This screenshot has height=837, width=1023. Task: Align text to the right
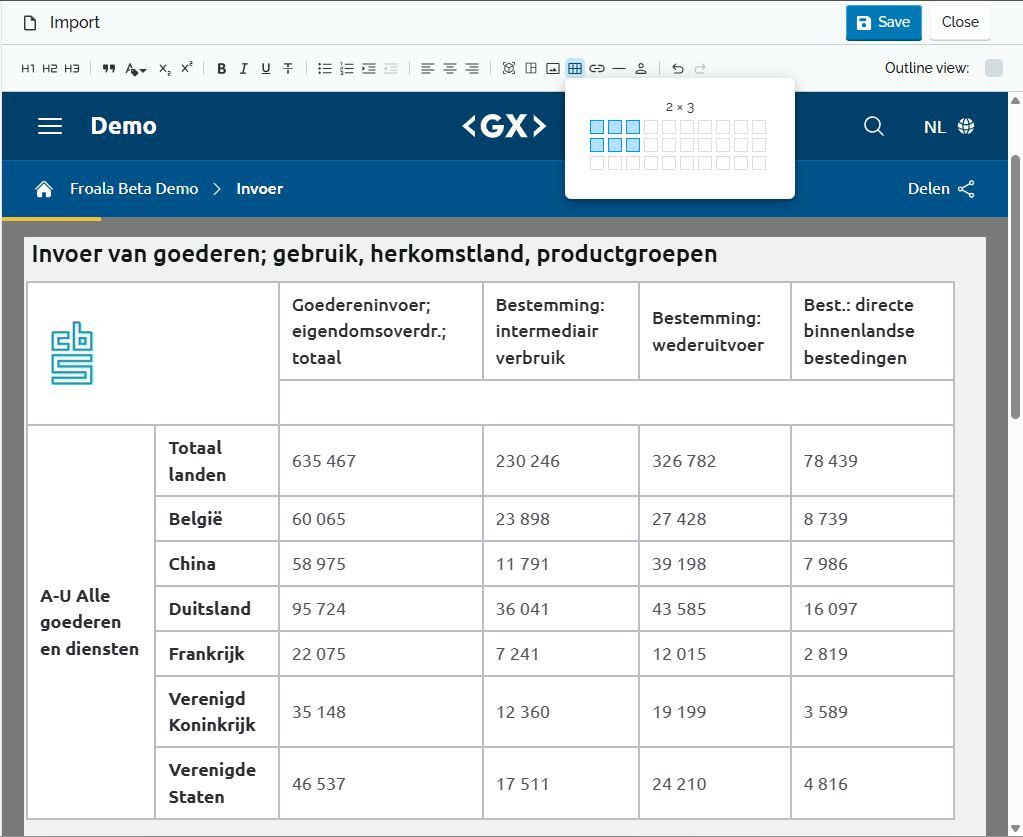[472, 68]
